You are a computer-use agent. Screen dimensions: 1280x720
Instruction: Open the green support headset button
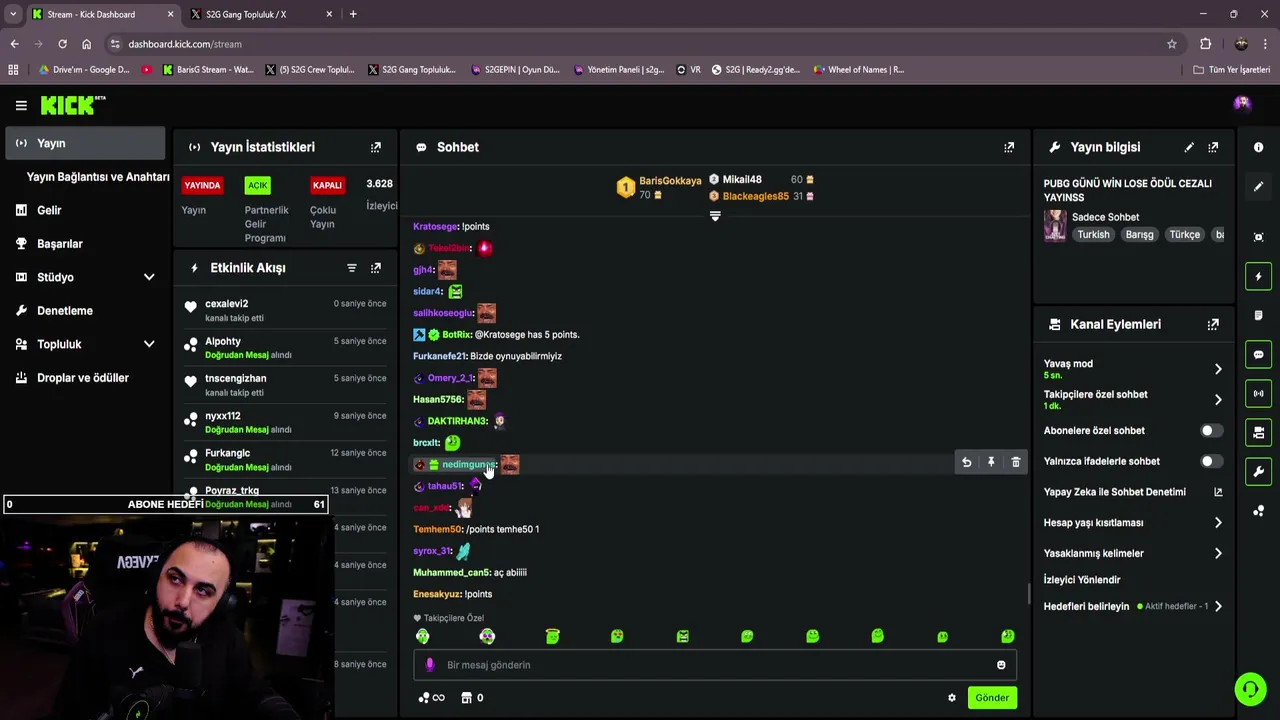[1250, 689]
